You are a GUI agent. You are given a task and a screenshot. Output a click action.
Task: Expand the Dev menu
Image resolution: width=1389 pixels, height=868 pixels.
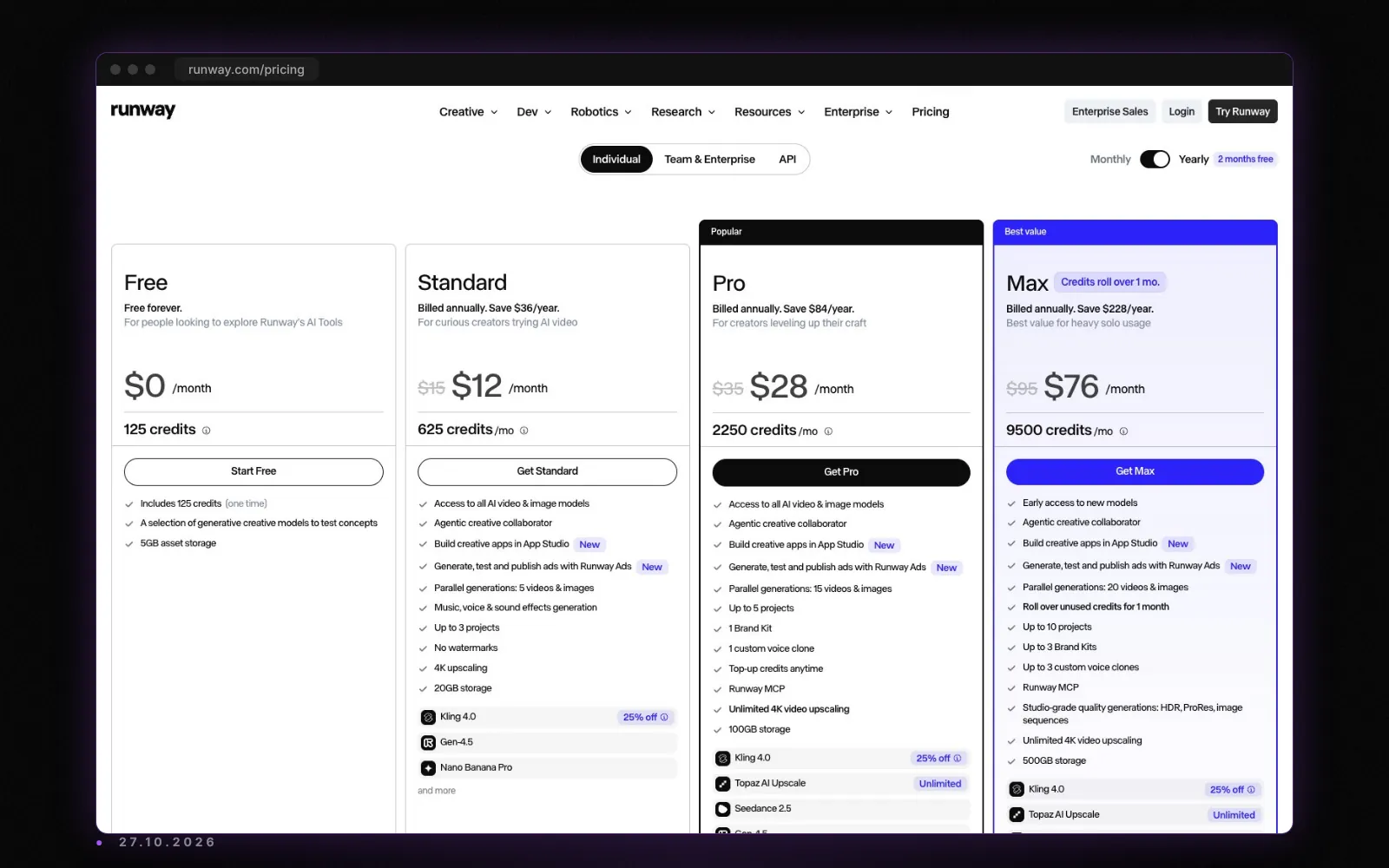(x=534, y=112)
